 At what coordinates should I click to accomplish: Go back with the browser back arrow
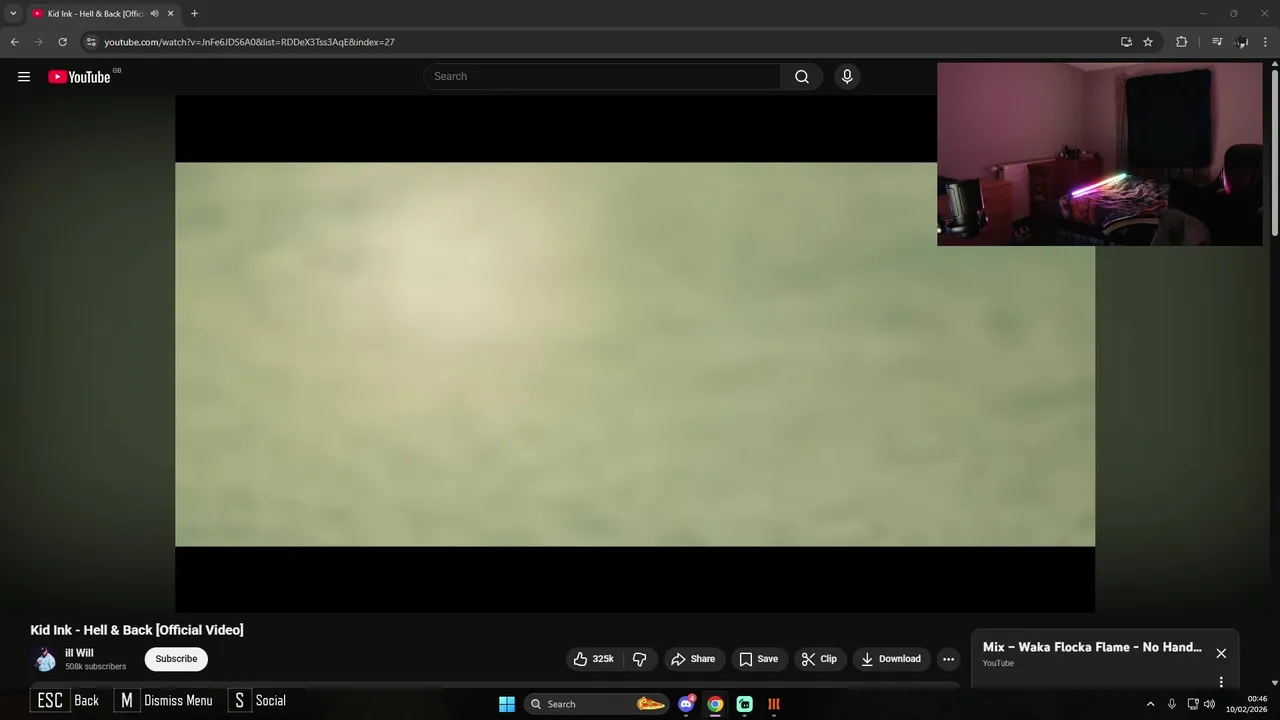(14, 42)
